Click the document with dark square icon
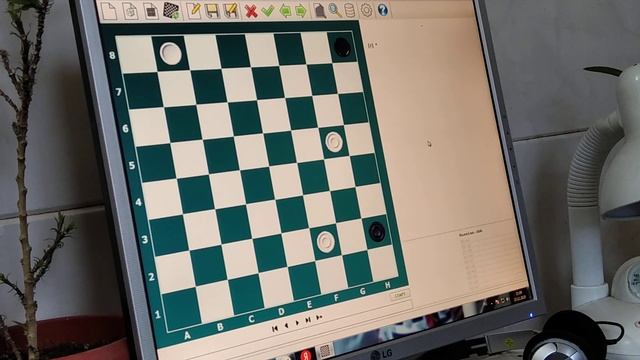Image resolution: width=640 pixels, height=360 pixels. (x=151, y=11)
